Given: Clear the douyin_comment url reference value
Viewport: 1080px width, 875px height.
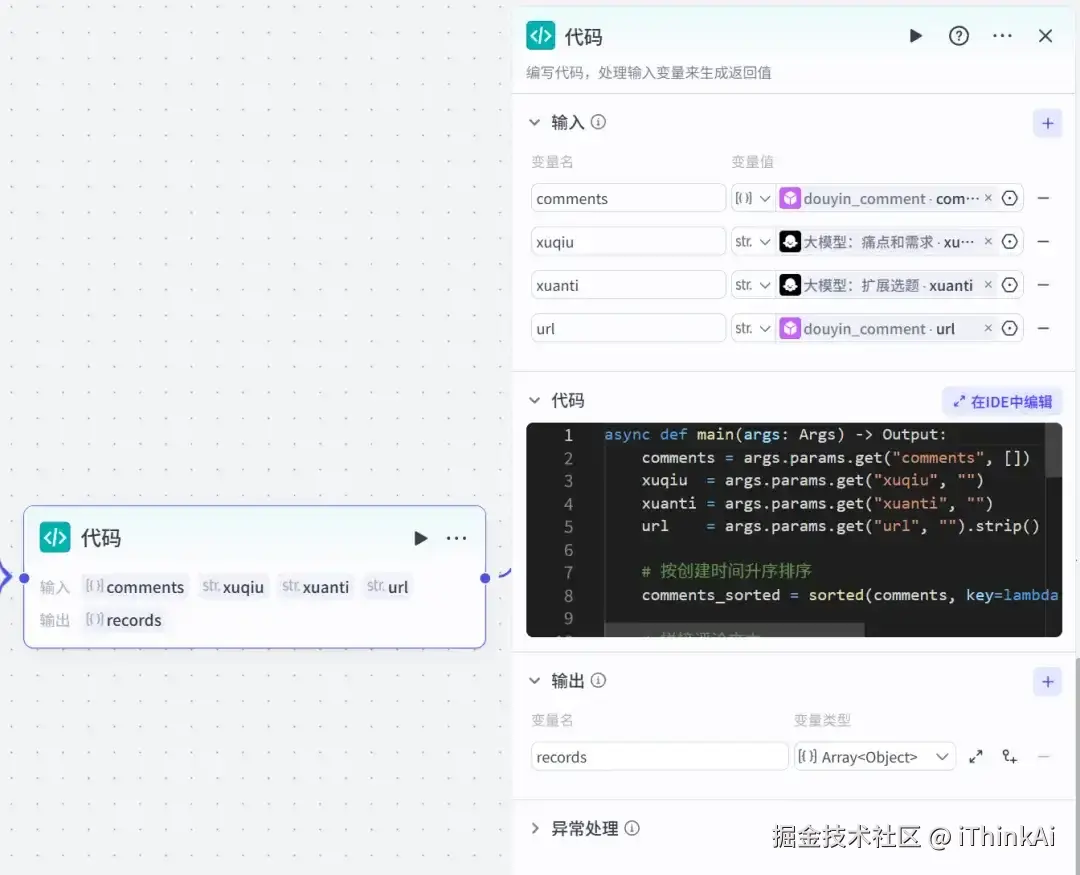Looking at the screenshot, I should click(x=988, y=328).
